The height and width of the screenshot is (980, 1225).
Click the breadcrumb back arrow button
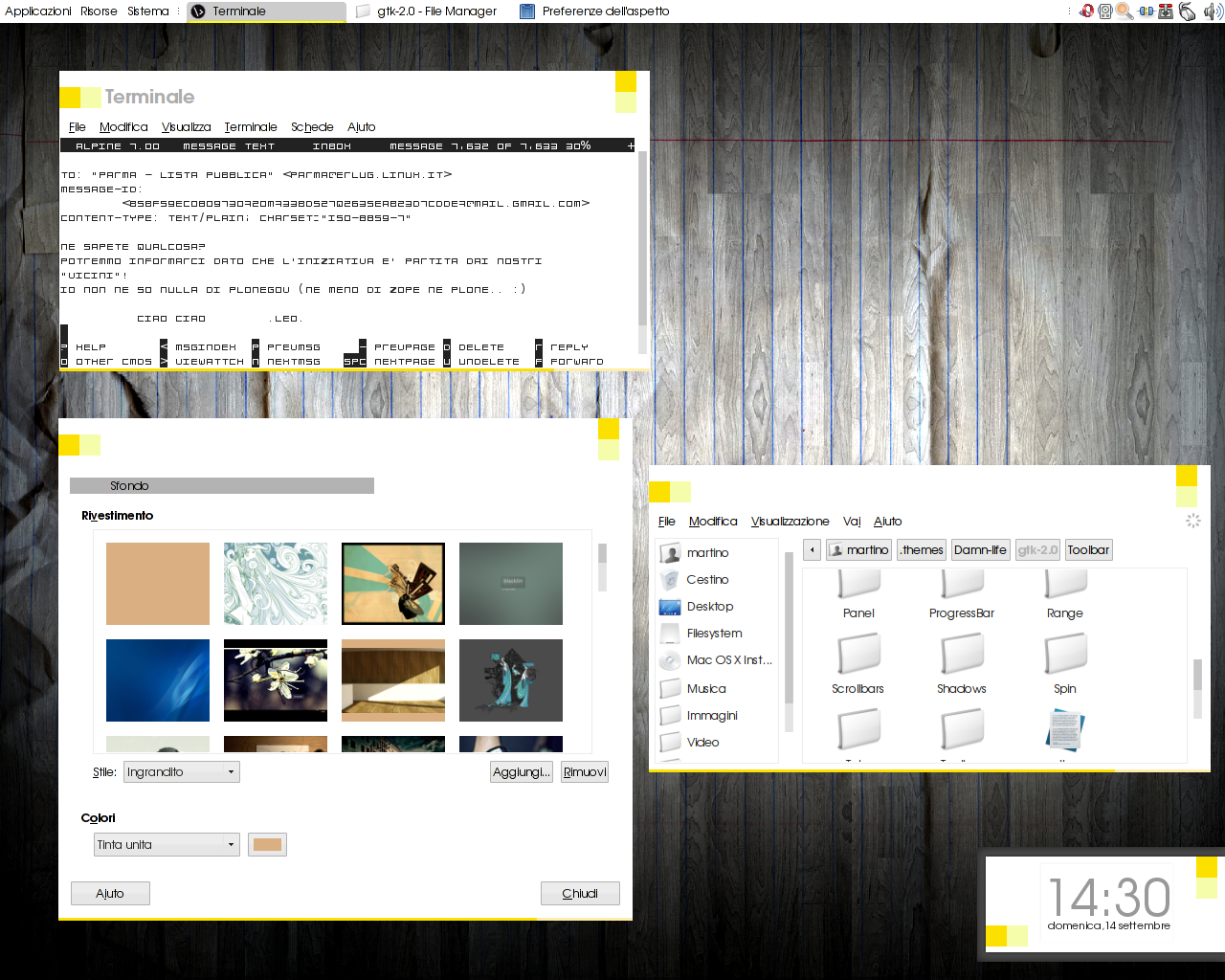(x=812, y=549)
